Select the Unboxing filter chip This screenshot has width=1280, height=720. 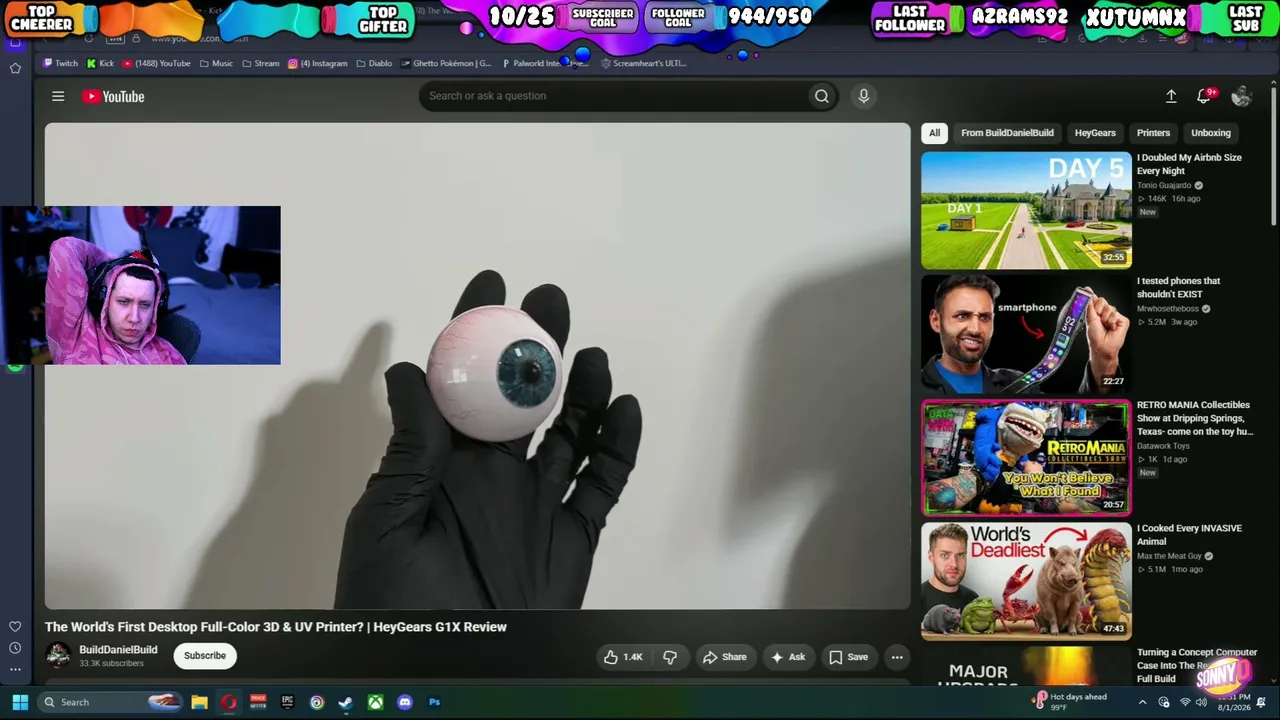[x=1211, y=133]
